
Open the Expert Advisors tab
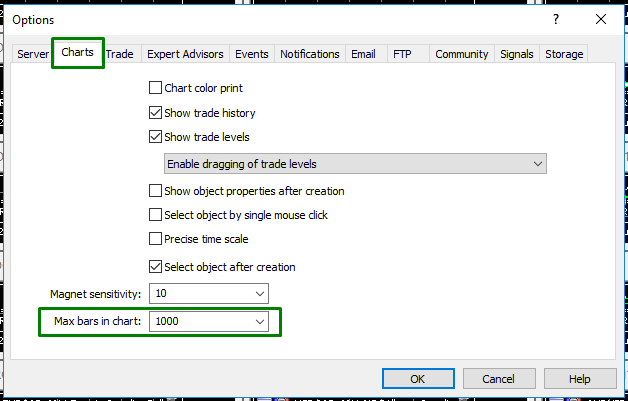[x=186, y=54]
